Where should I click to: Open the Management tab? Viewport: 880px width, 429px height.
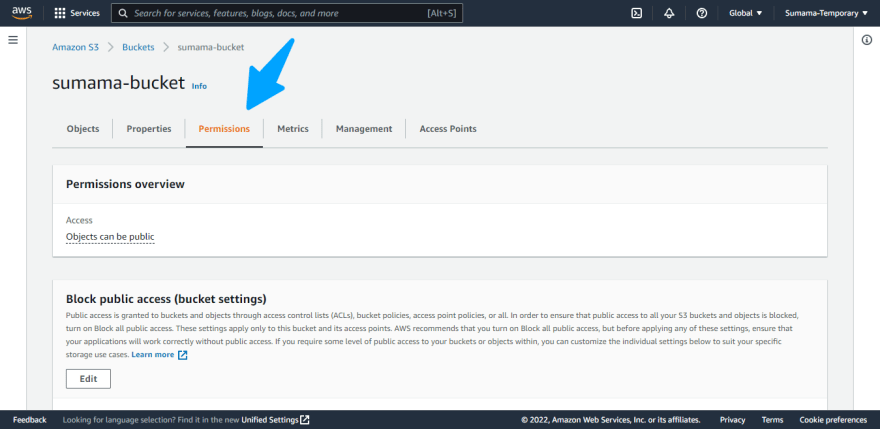pos(364,129)
